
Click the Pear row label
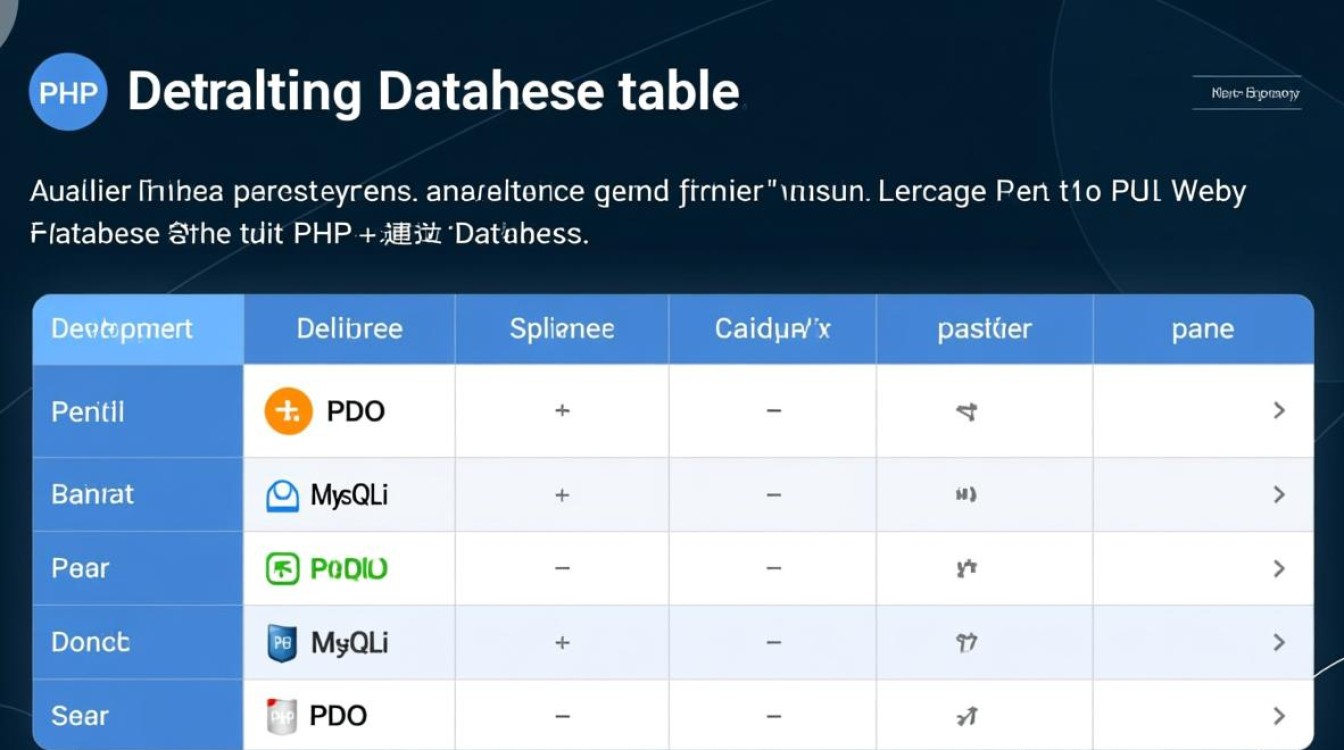point(80,569)
